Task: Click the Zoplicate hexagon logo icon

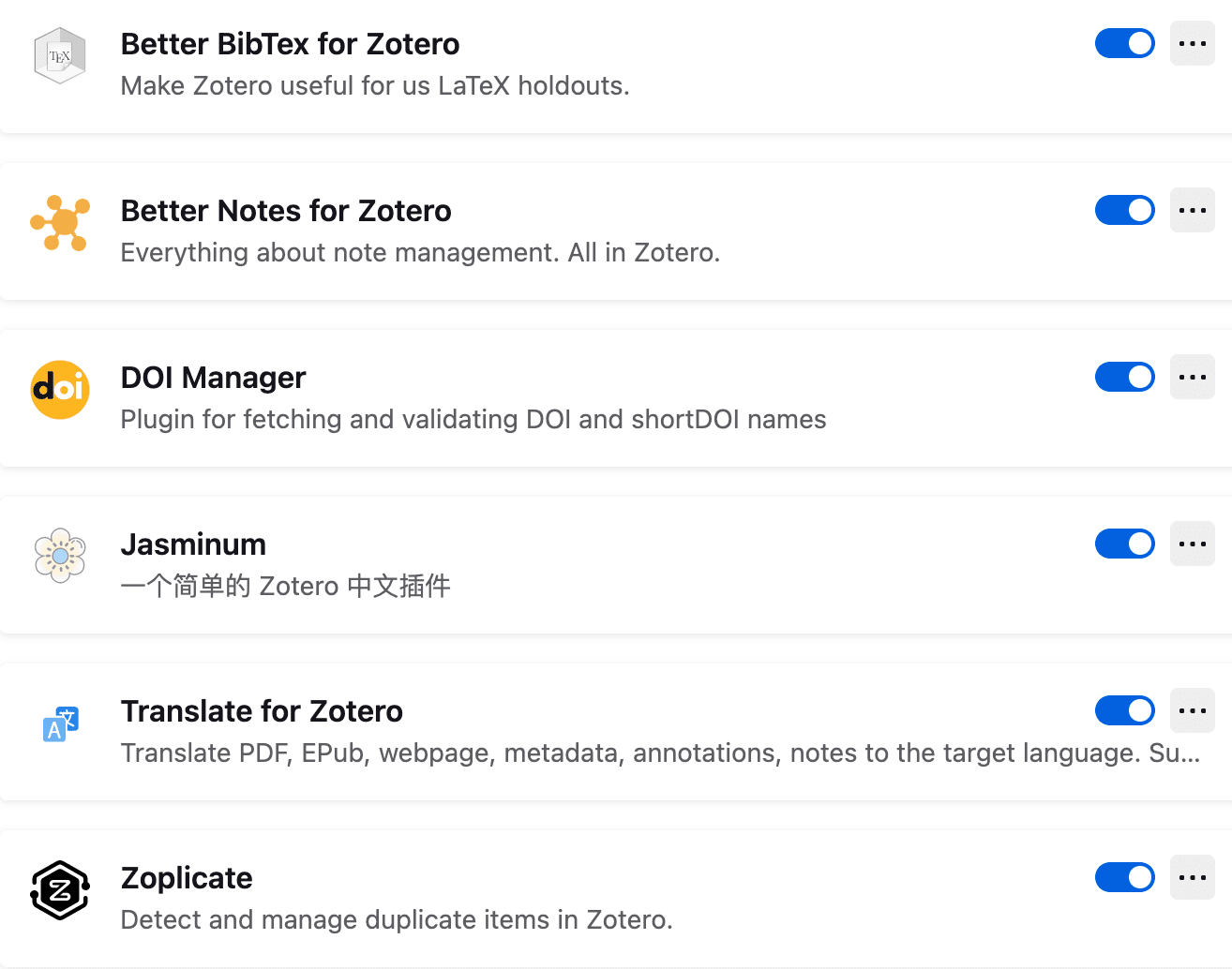Action: coord(60,890)
